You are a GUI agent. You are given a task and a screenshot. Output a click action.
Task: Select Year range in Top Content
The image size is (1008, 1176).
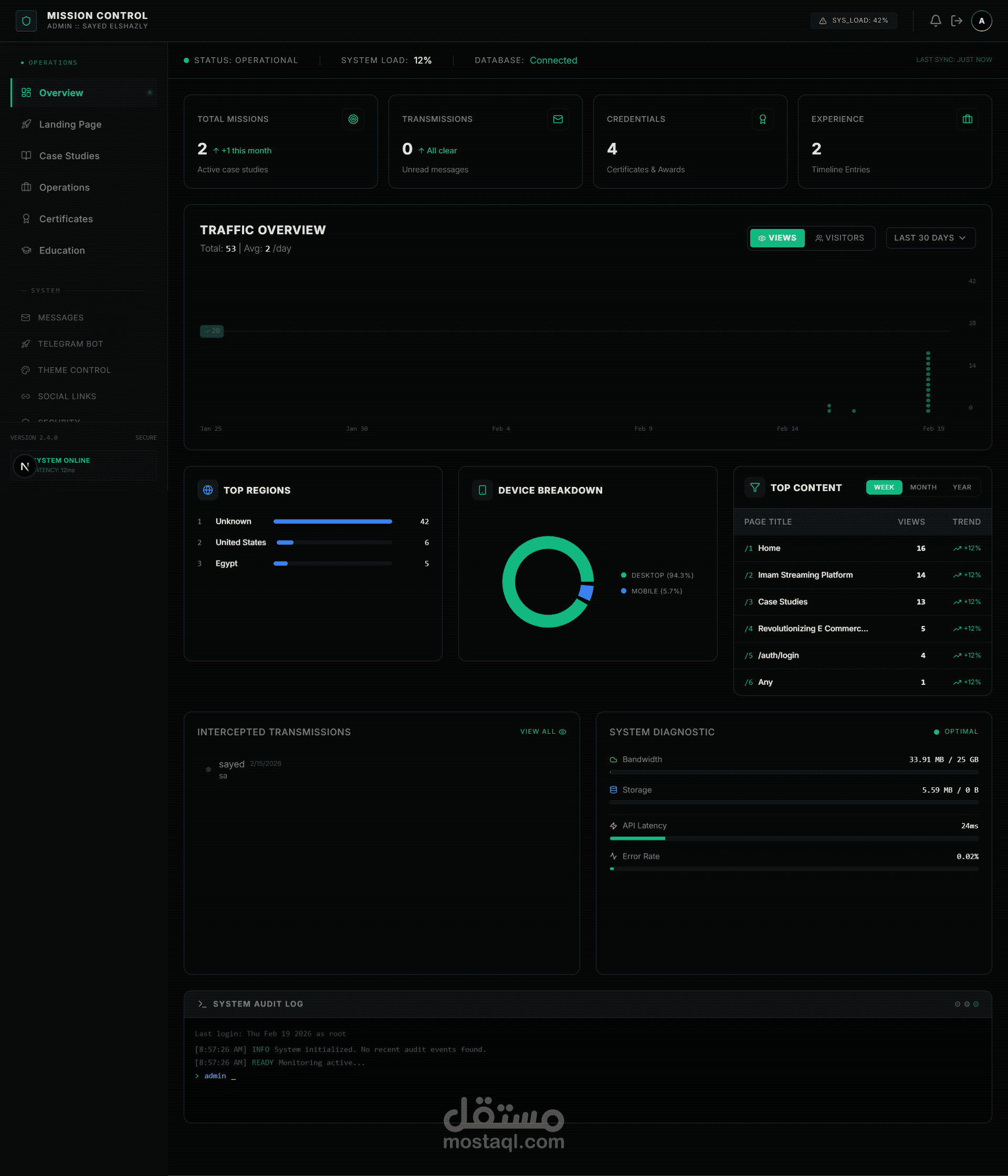click(x=961, y=487)
